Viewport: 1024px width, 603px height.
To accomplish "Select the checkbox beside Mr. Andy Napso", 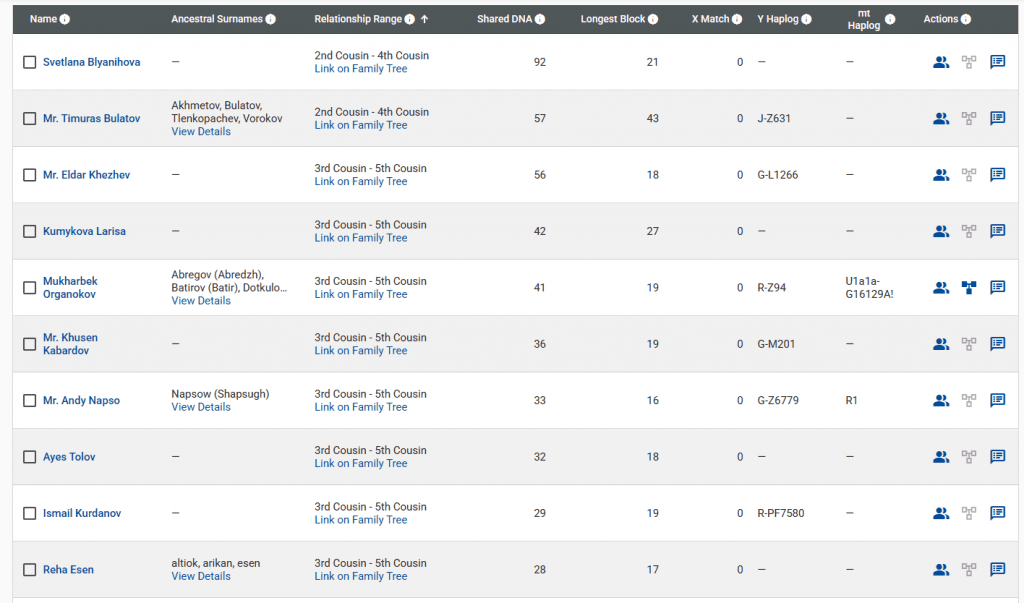I will [x=29, y=400].
